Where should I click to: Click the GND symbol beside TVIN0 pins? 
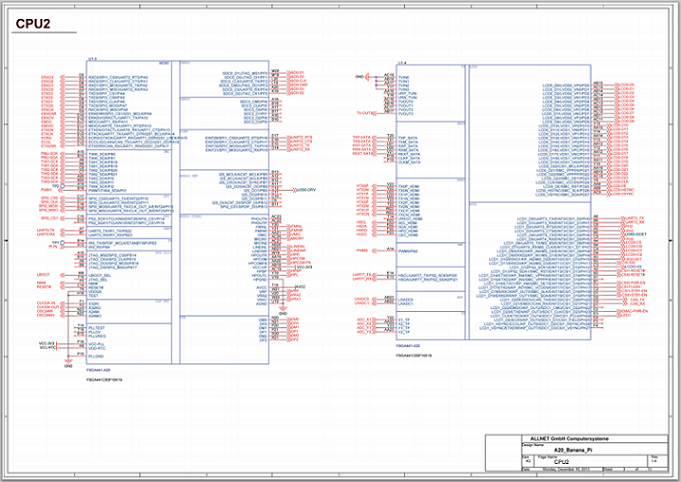363,76
